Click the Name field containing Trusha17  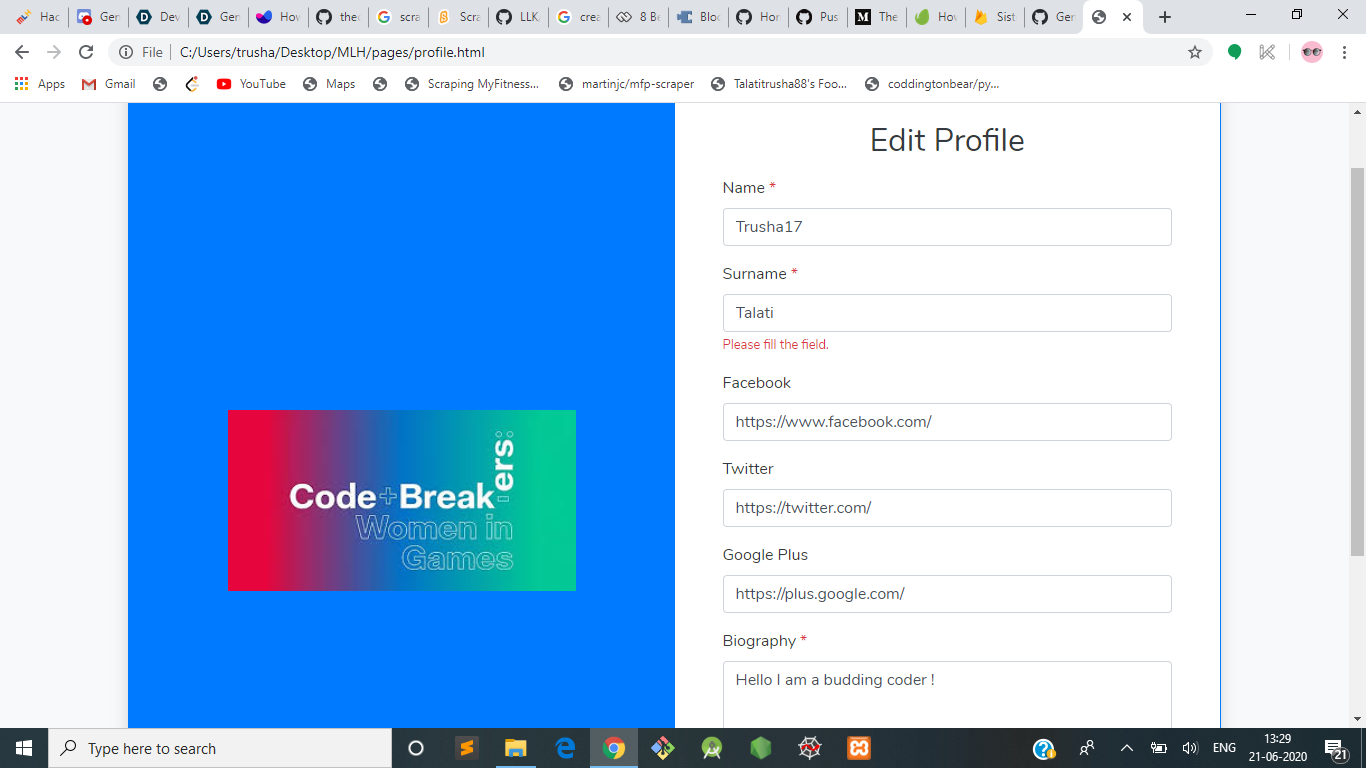(947, 227)
